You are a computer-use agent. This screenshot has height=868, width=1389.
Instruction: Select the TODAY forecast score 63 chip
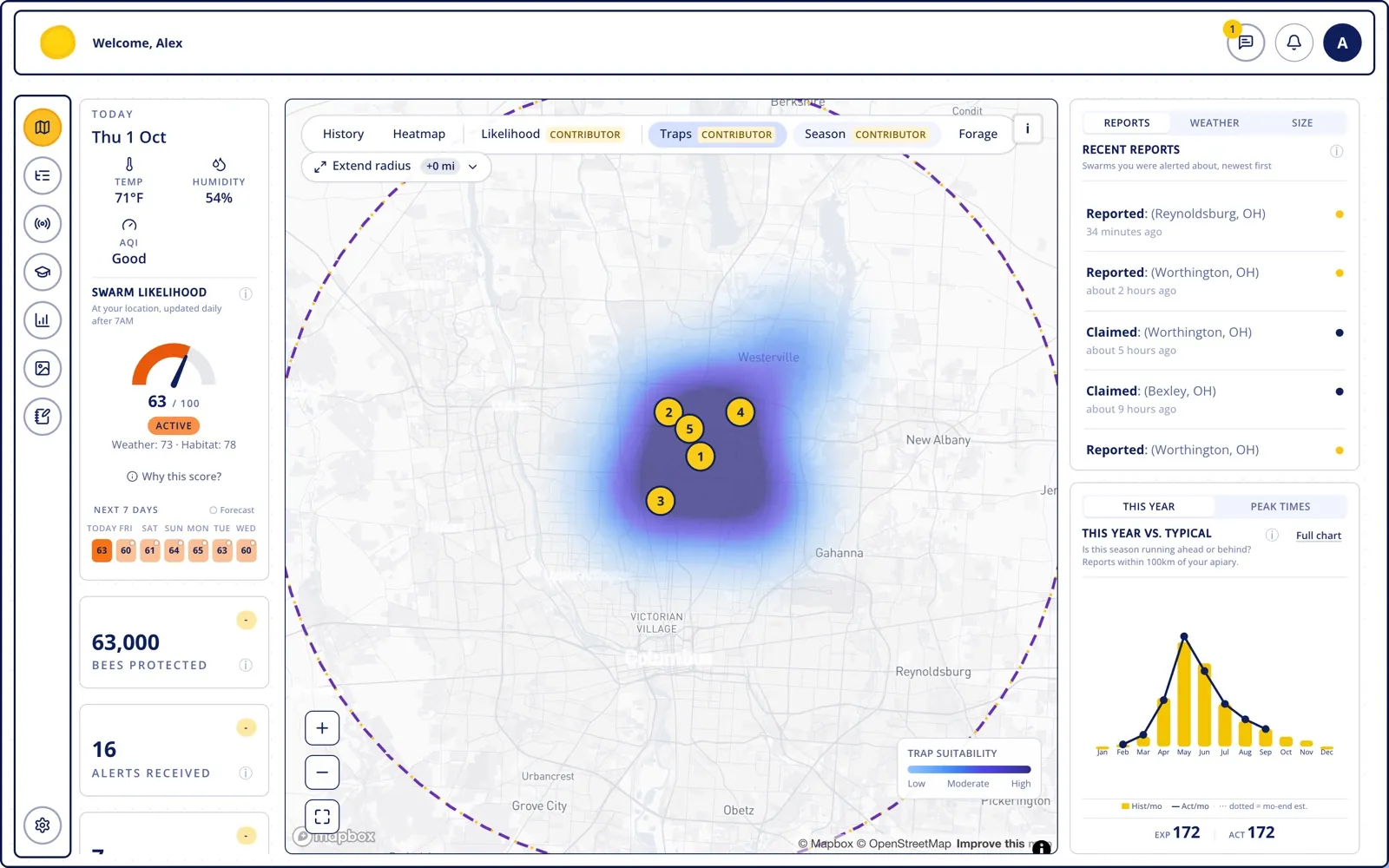(102, 550)
